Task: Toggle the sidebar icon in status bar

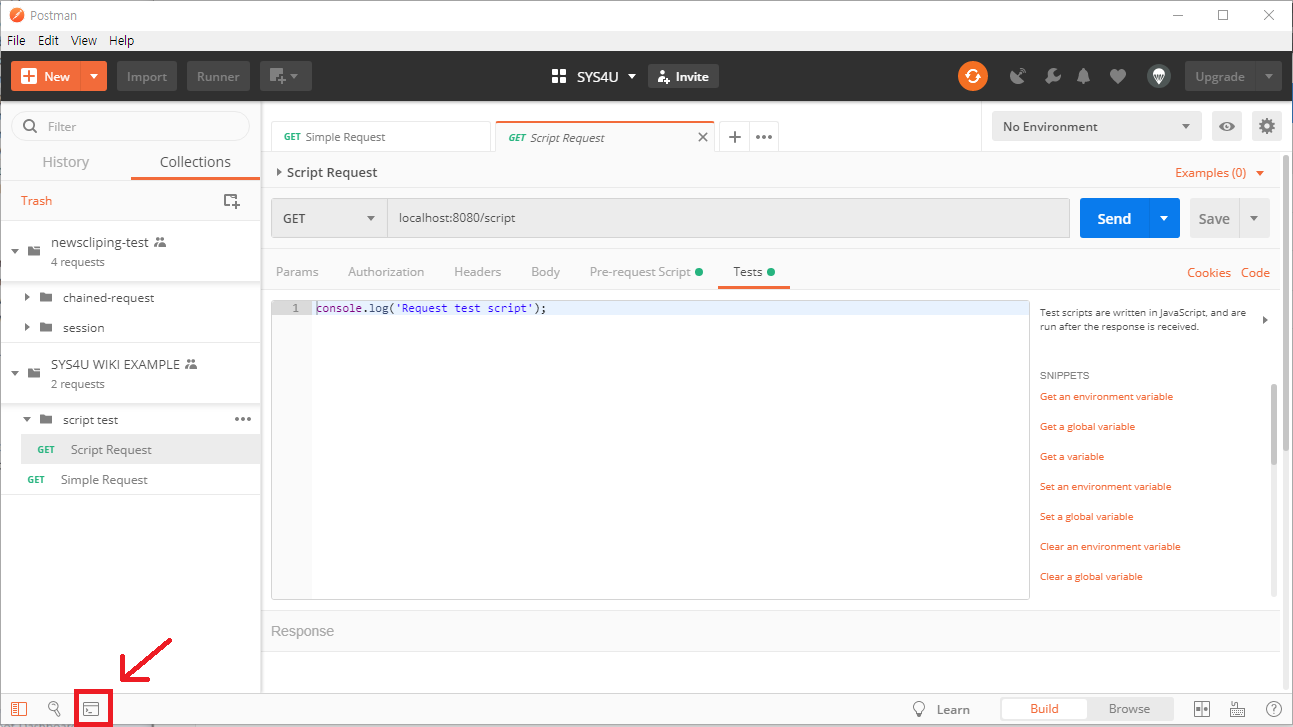Action: click(x=20, y=709)
